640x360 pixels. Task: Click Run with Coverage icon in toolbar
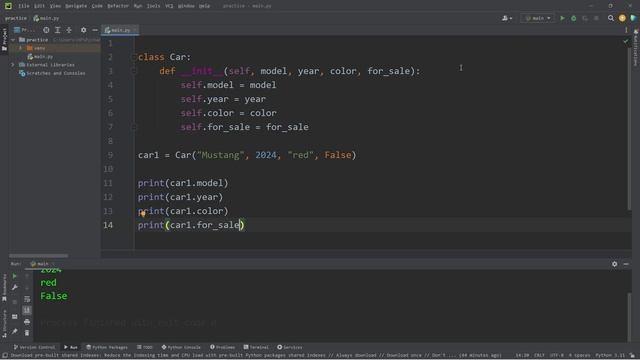click(585, 18)
